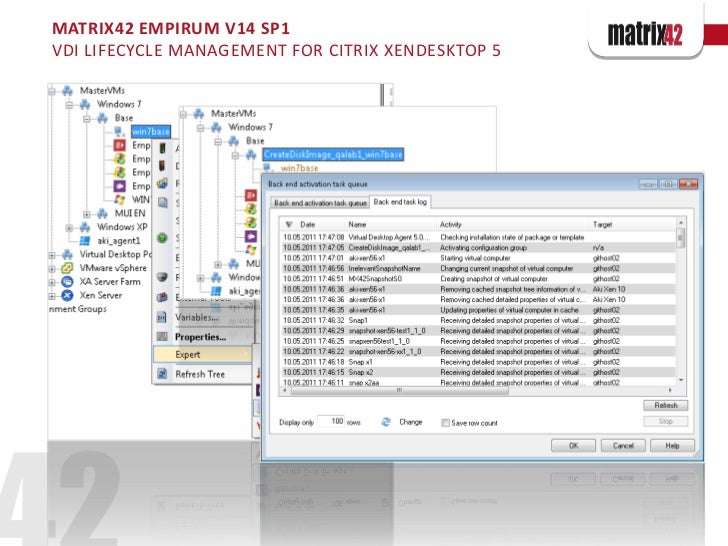The width and height of the screenshot is (728, 546).
Task: Select the IrrelevantSnapshotName log row
Action: tap(478, 268)
